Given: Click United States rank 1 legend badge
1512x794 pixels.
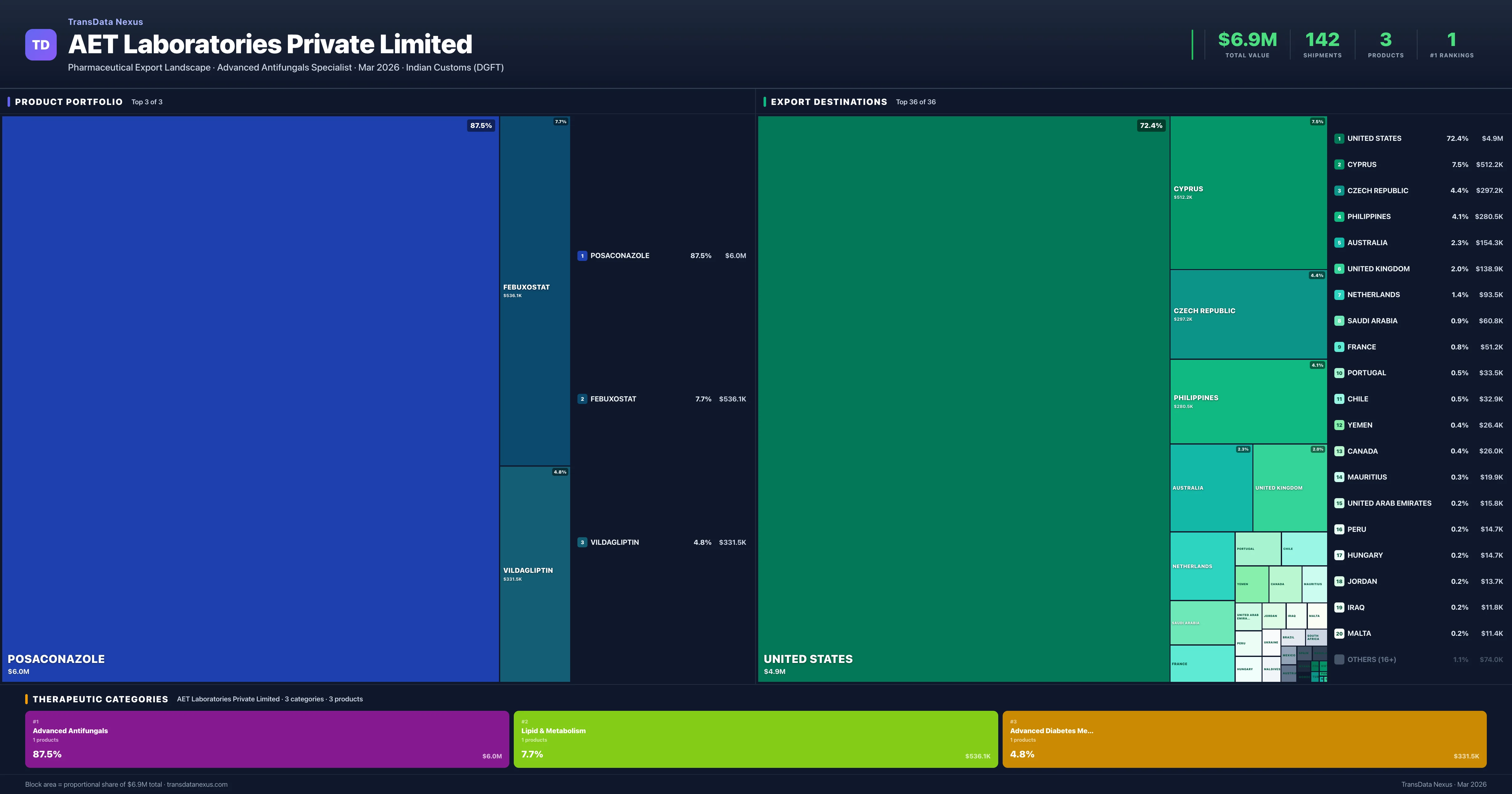Looking at the screenshot, I should (1339, 139).
